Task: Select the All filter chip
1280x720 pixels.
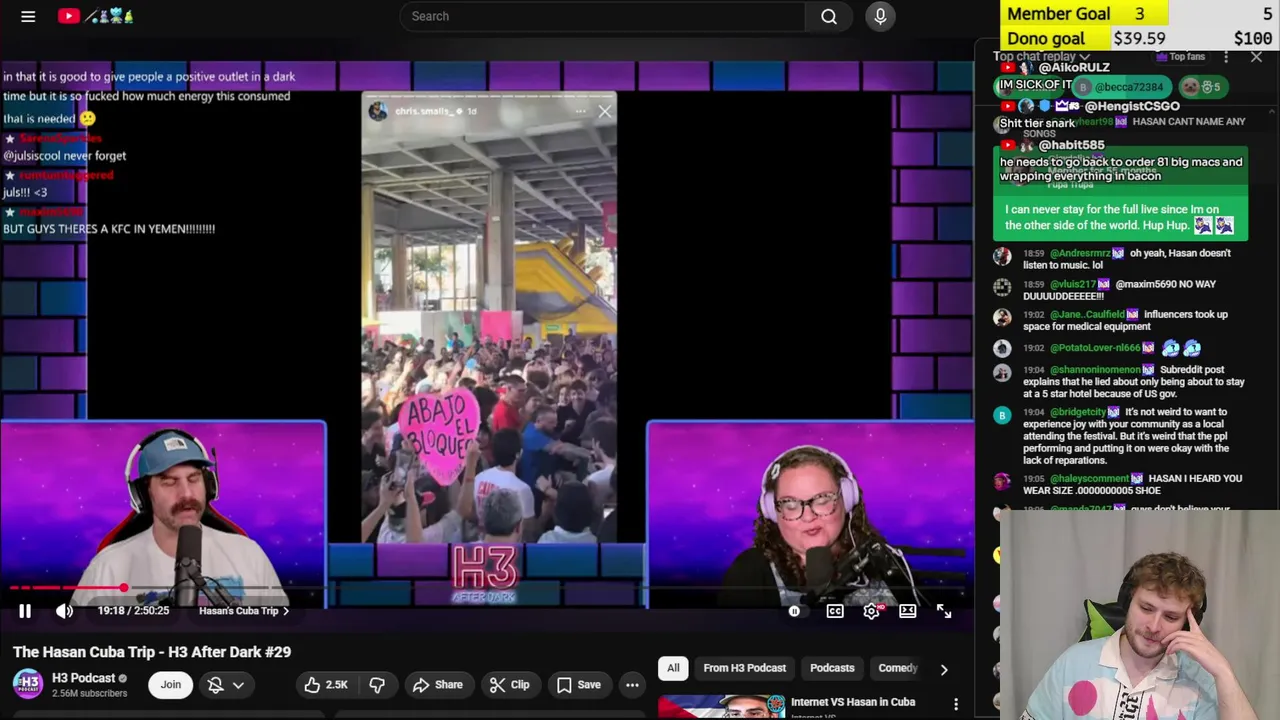Action: (673, 668)
